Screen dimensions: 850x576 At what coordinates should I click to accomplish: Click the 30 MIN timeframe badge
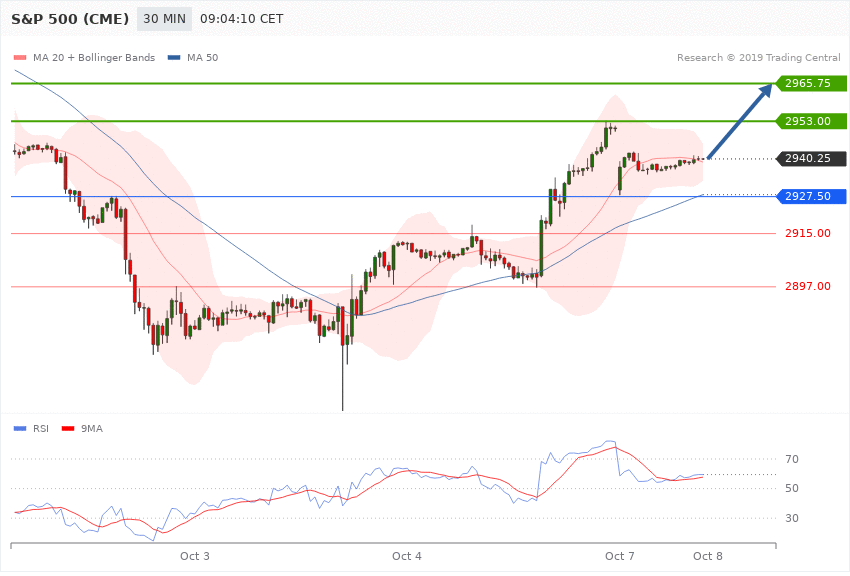pos(164,19)
